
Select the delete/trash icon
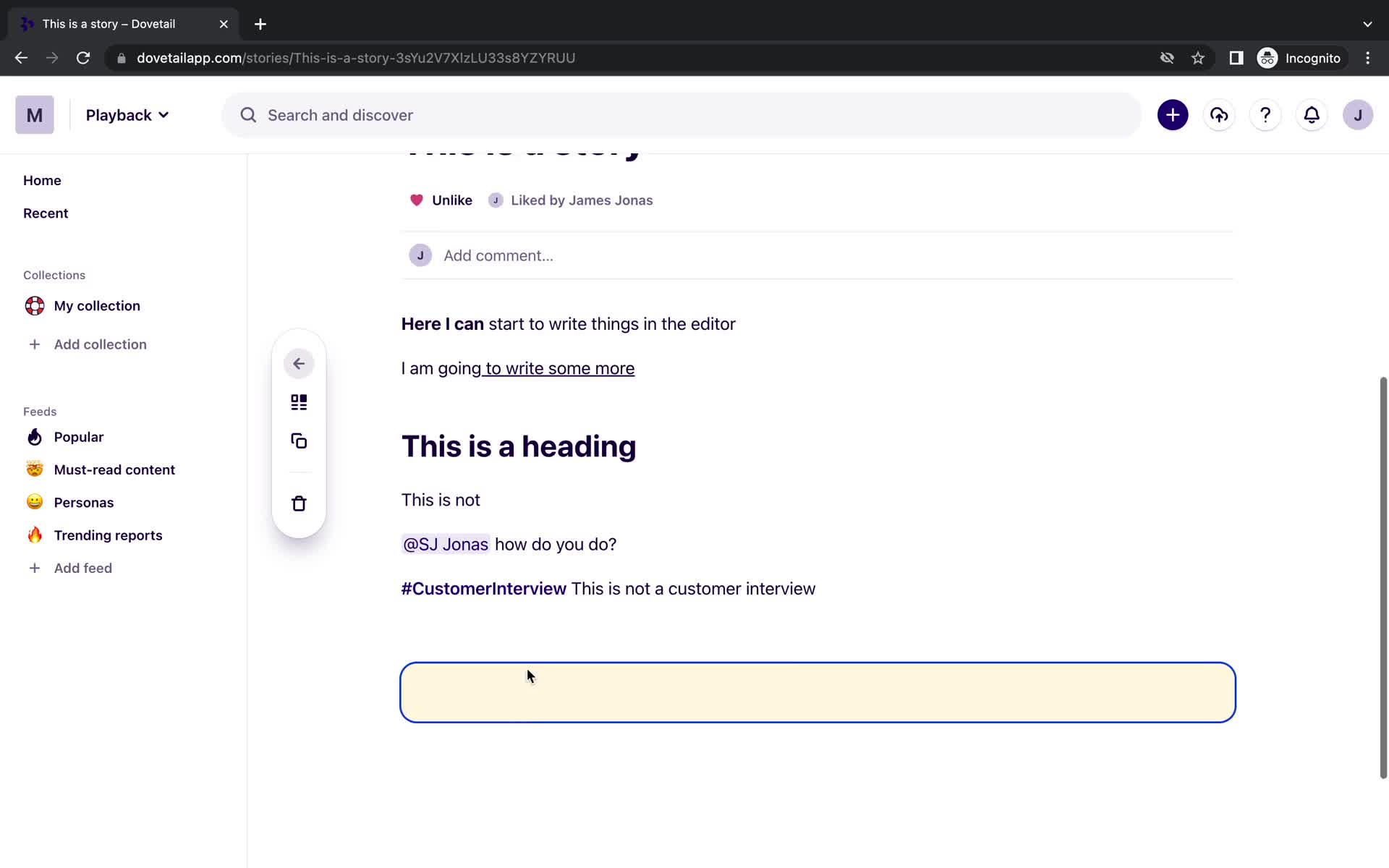click(298, 503)
